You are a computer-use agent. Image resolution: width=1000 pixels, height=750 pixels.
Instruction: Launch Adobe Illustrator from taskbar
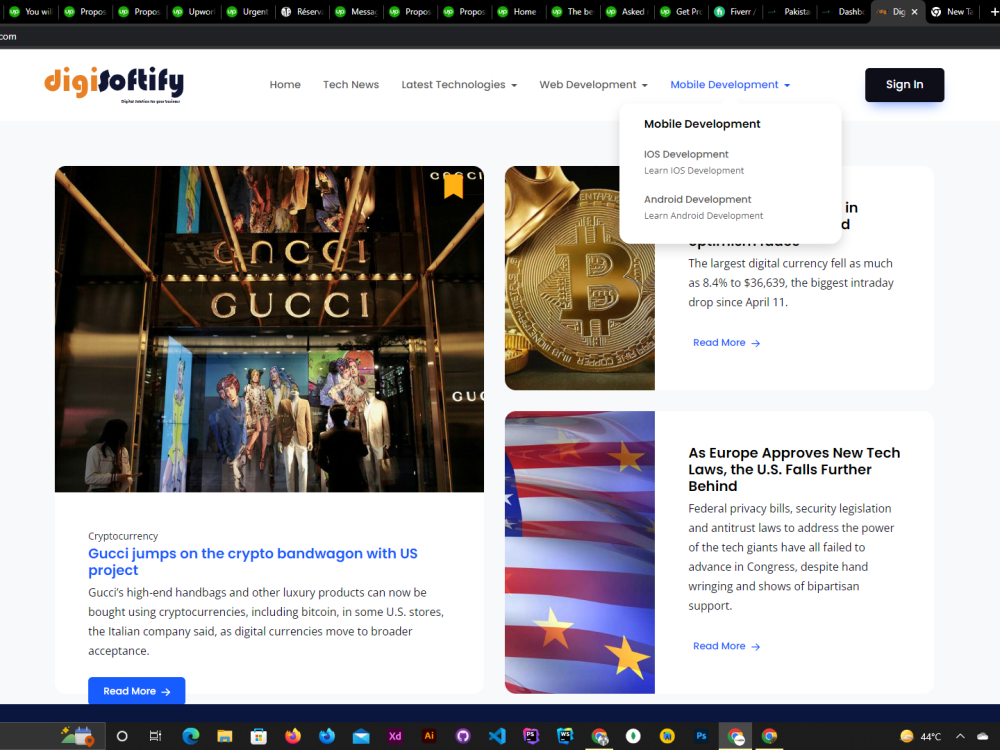pyautogui.click(x=429, y=736)
